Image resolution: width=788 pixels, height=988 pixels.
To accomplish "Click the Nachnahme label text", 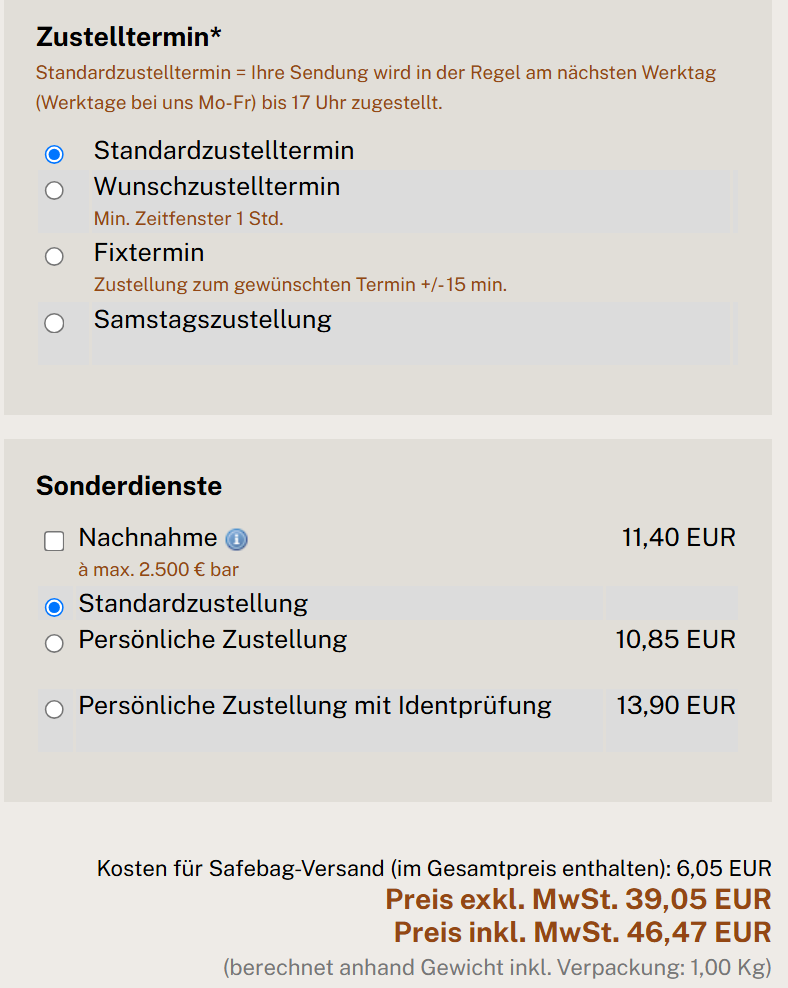I will coord(147,538).
